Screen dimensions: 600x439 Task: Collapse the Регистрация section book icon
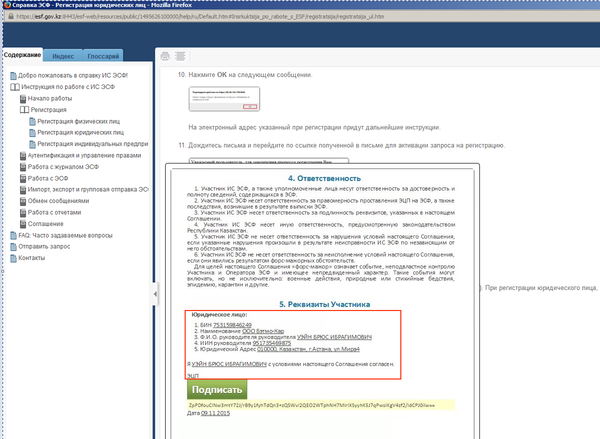tap(23, 110)
